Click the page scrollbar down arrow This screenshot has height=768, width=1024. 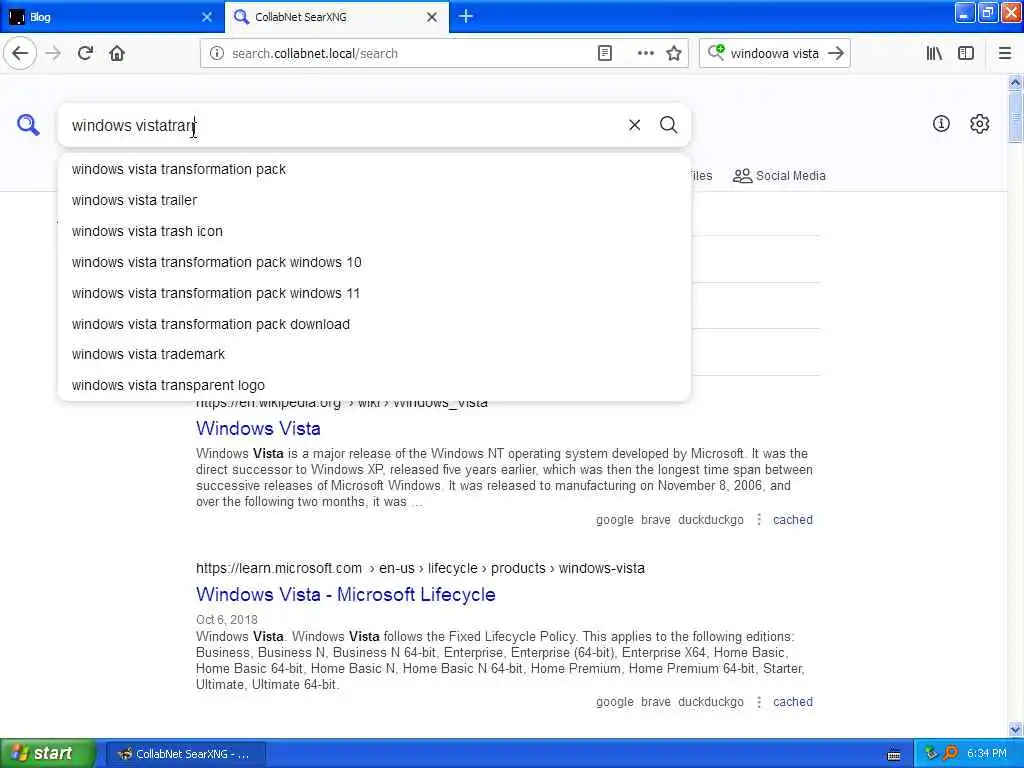pyautogui.click(x=1015, y=729)
